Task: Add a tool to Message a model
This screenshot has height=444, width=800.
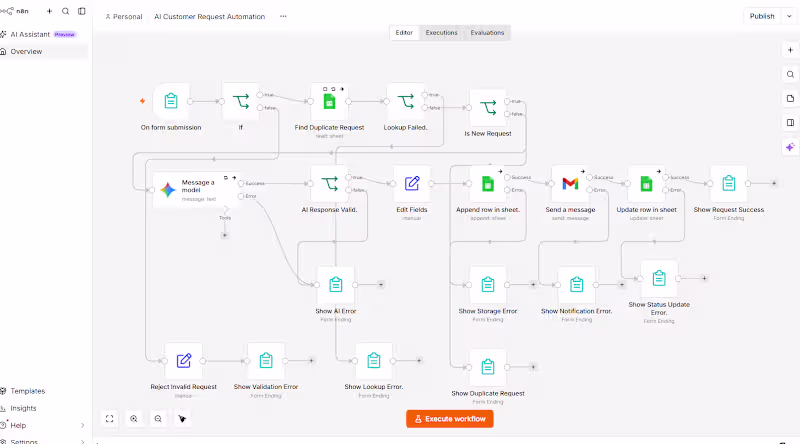Action: coord(224,235)
